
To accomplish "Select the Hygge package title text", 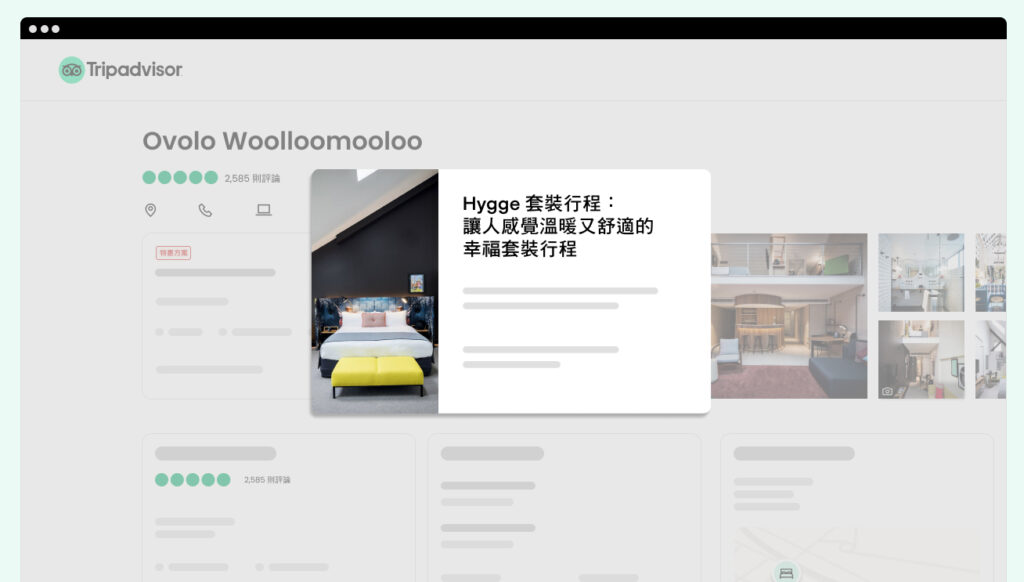I will [558, 226].
